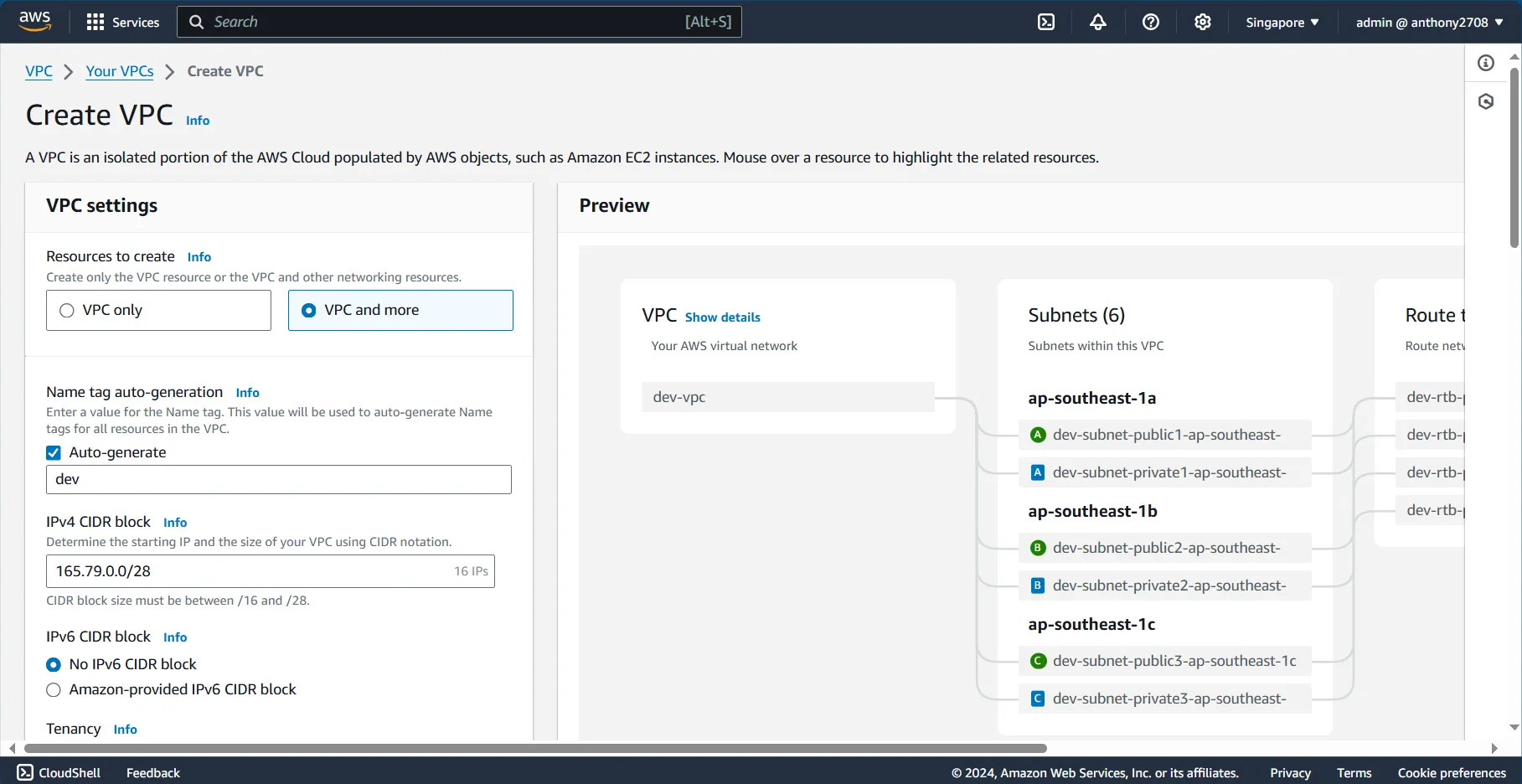This screenshot has width=1522, height=784.
Task: Open the Services grid menu
Action: (95, 22)
